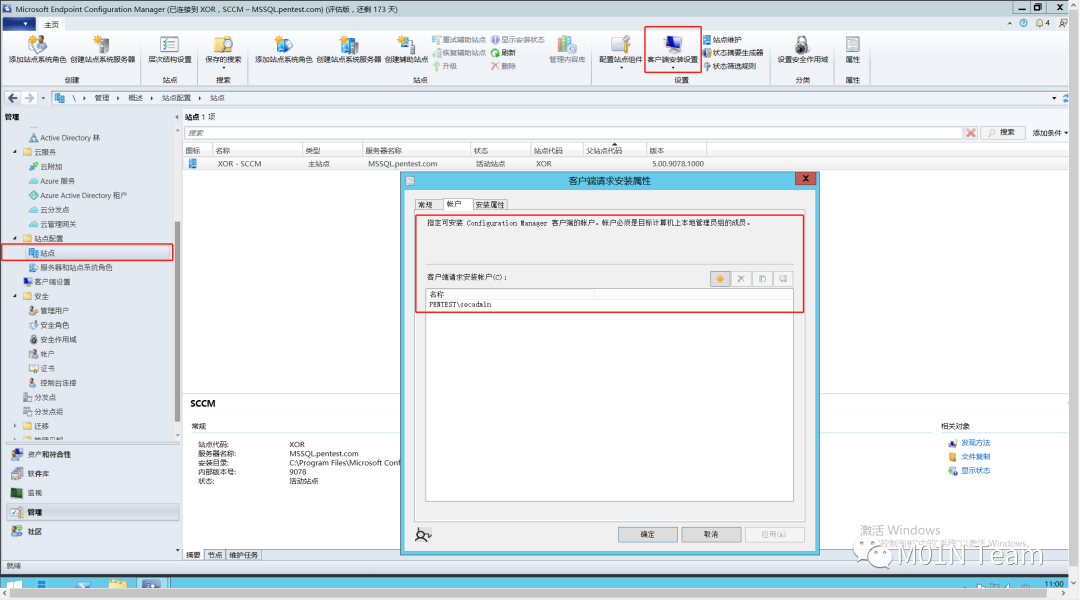Screen dimensions: 1080x600
Task: Select the 站点 node in the tree
Action: 41,253
